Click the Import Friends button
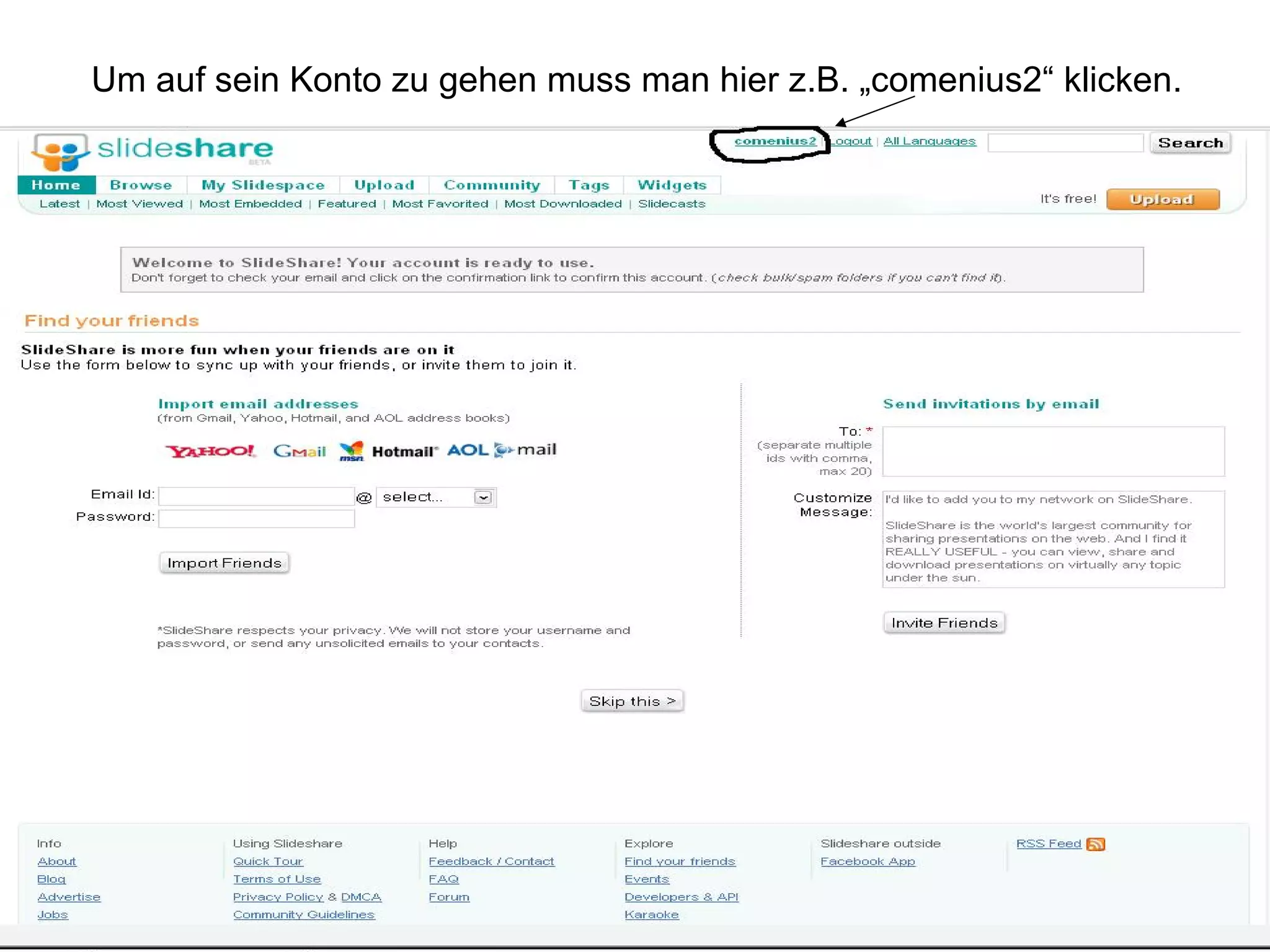1270x952 pixels. point(224,563)
